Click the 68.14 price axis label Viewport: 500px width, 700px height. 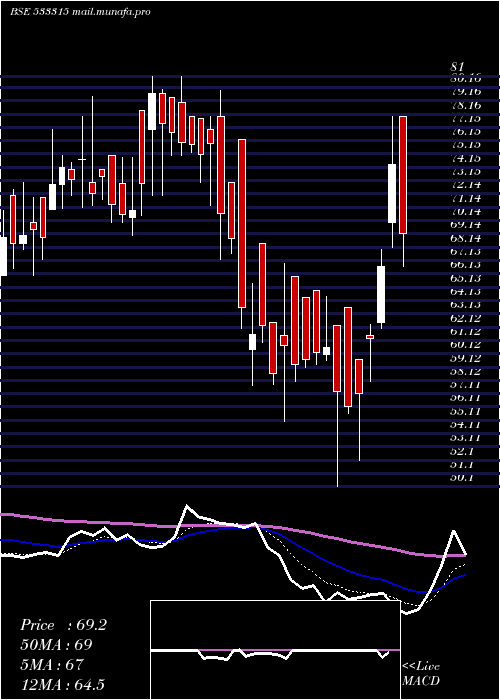[x=466, y=238]
